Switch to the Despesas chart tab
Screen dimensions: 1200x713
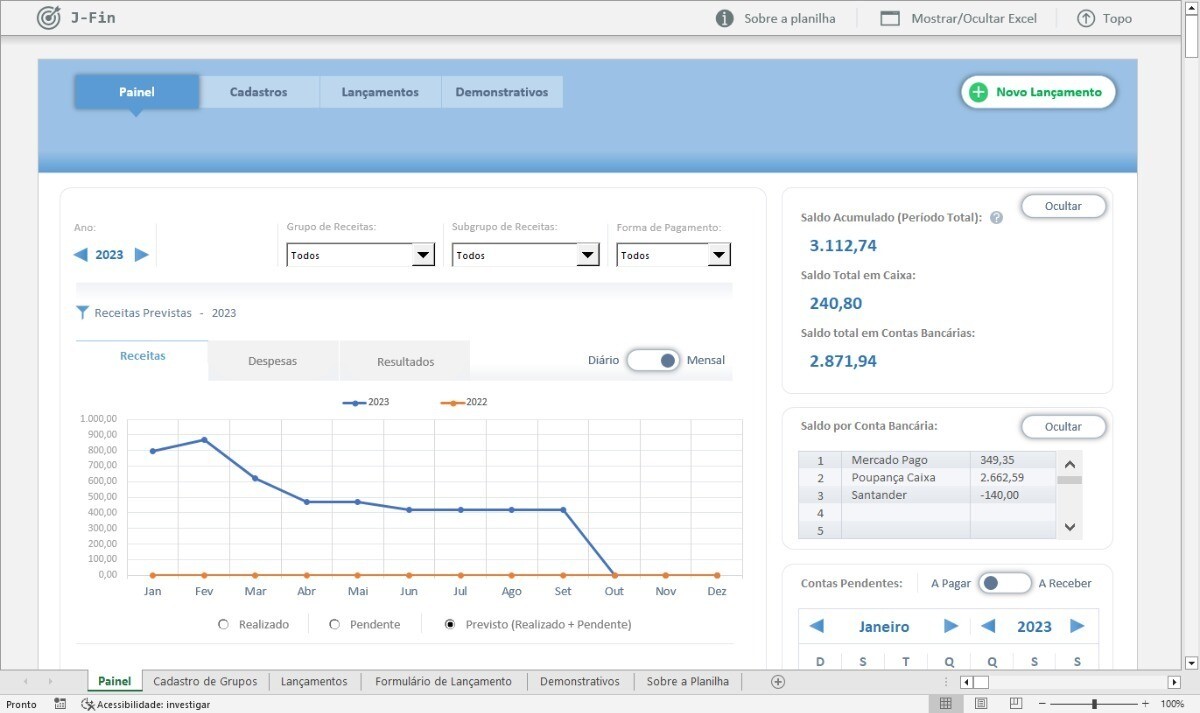point(272,361)
